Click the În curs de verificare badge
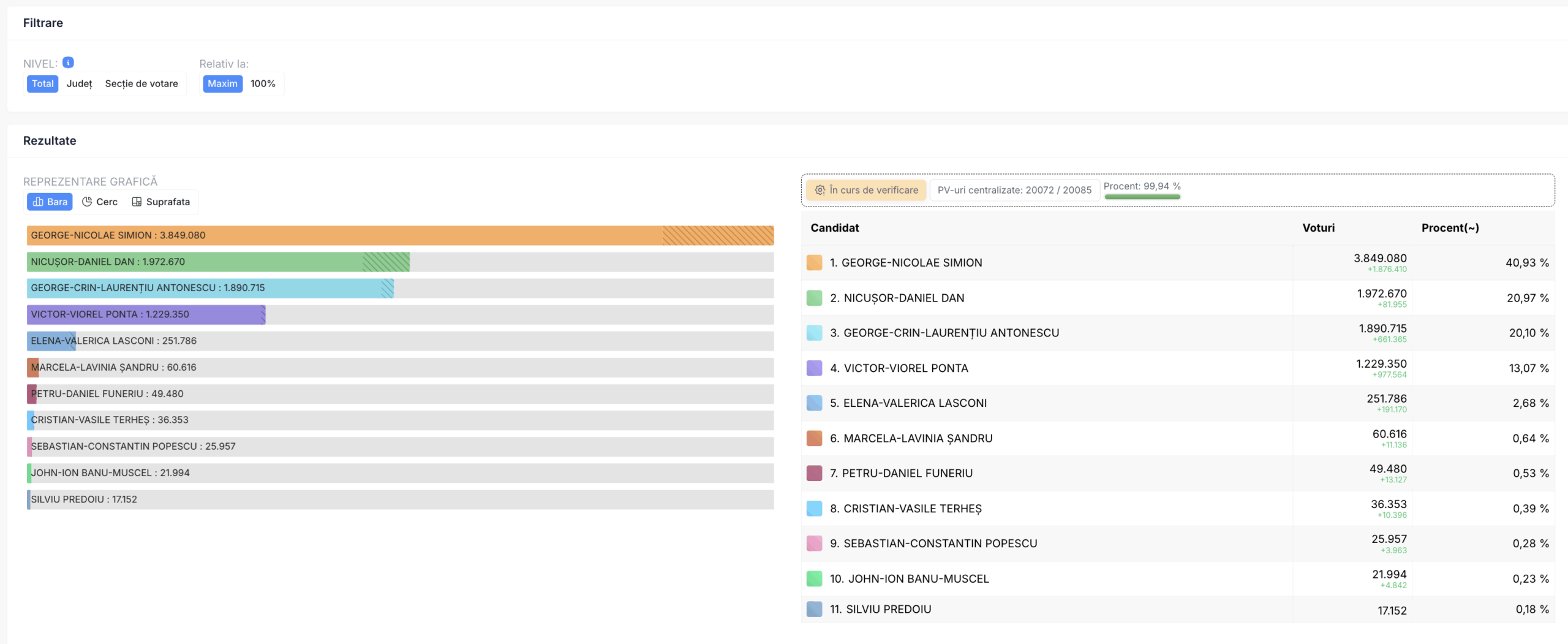Screen dimensions: 1568x644 (x=866, y=190)
